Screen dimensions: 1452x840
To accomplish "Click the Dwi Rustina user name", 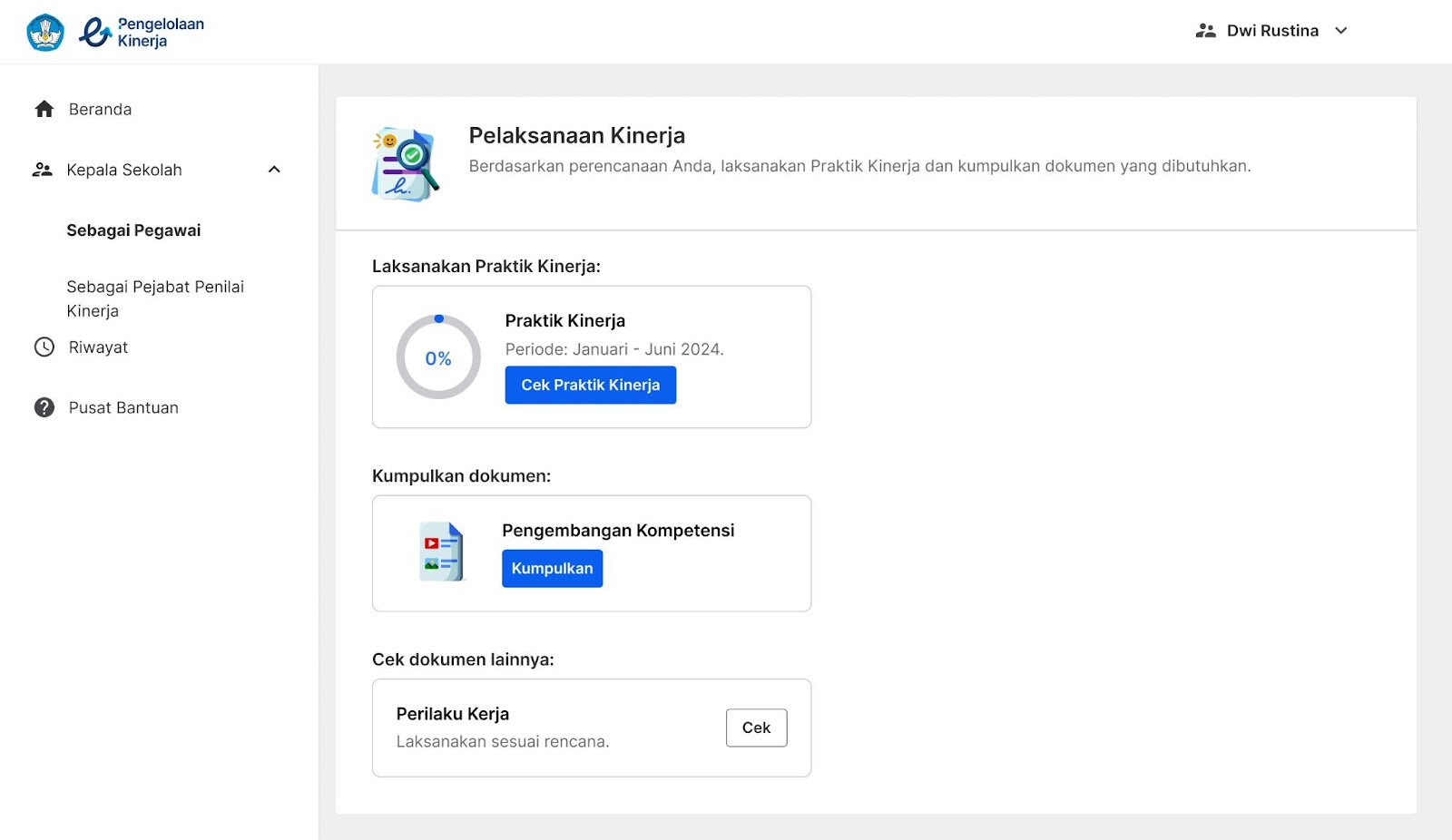I will coord(1272,31).
